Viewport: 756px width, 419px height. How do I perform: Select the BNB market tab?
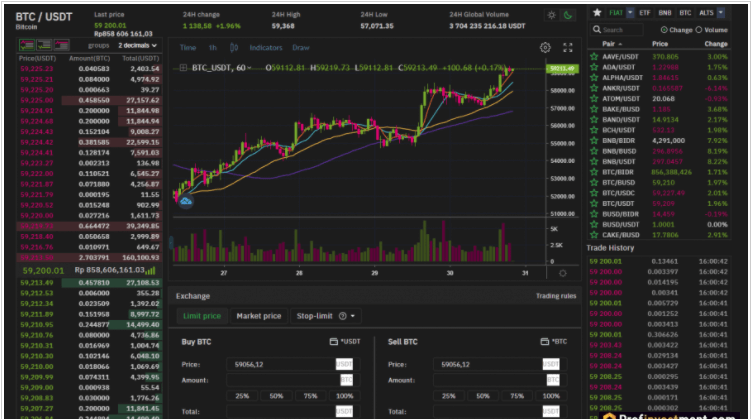pos(665,12)
